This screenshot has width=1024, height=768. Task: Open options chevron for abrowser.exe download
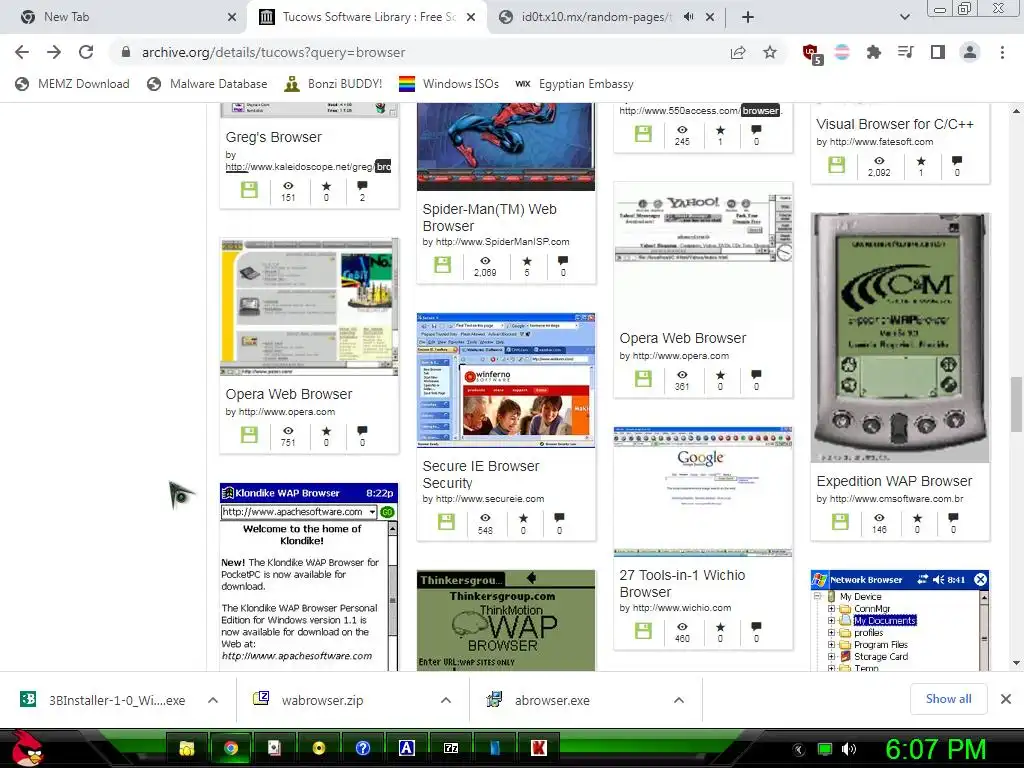point(679,700)
